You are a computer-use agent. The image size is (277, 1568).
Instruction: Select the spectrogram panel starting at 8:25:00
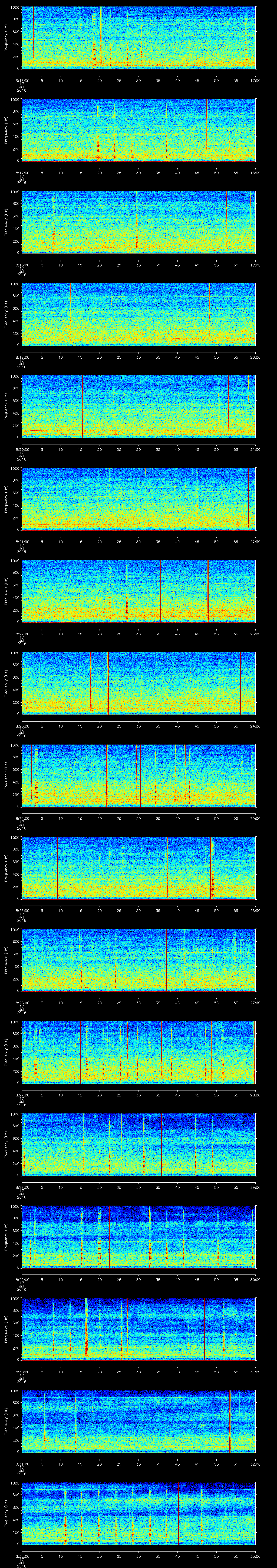[x=139, y=868]
